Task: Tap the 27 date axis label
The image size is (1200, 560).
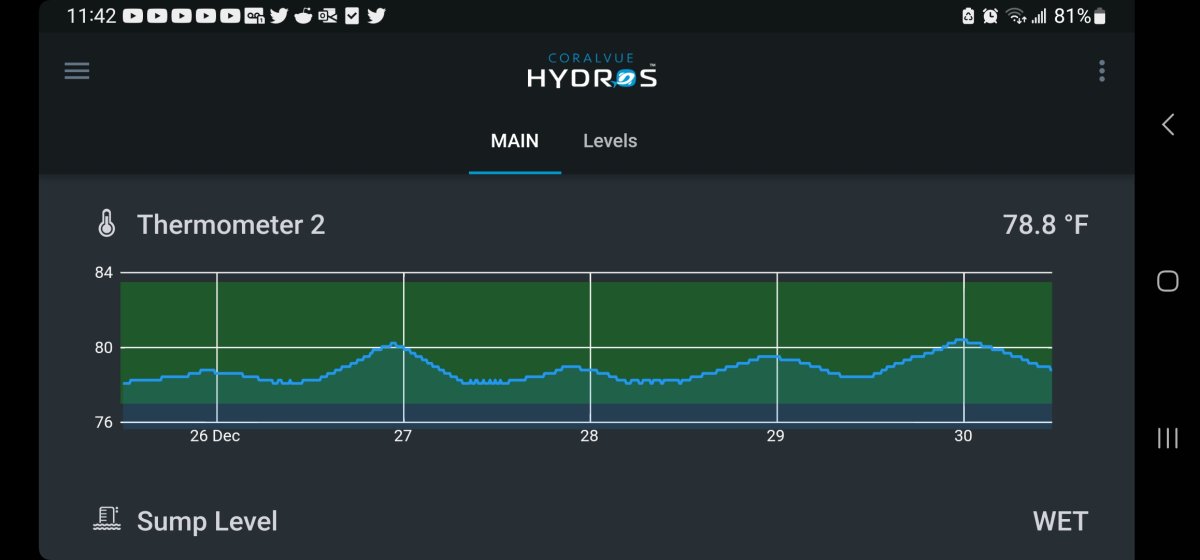Action: coord(403,436)
